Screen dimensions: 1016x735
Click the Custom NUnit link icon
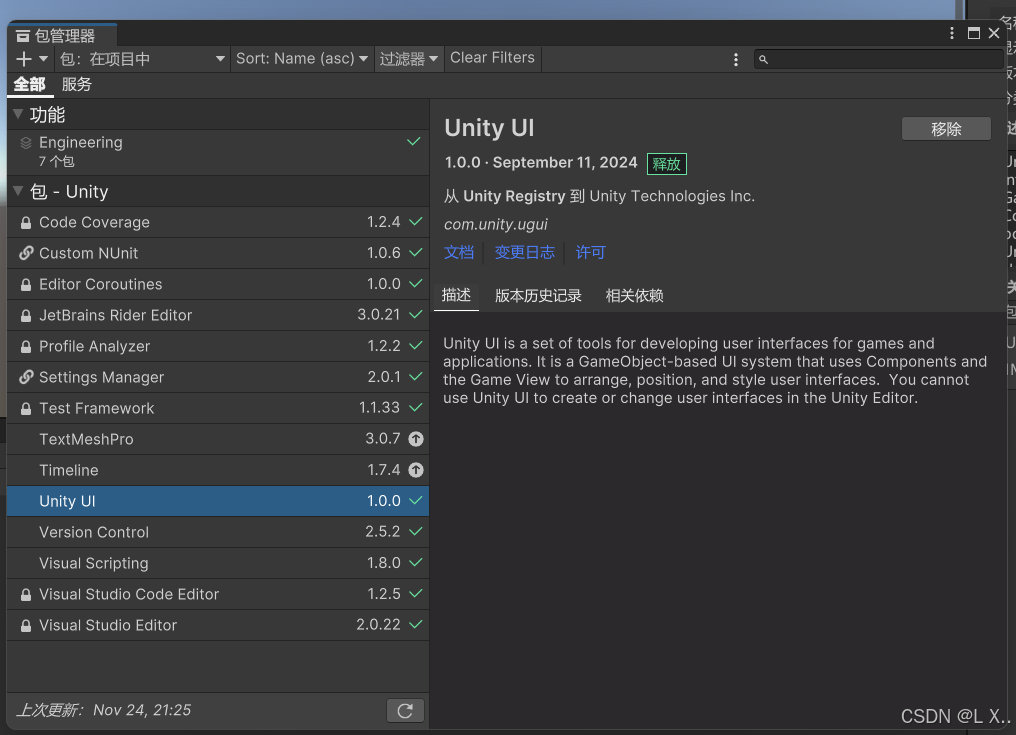pyautogui.click(x=26, y=253)
